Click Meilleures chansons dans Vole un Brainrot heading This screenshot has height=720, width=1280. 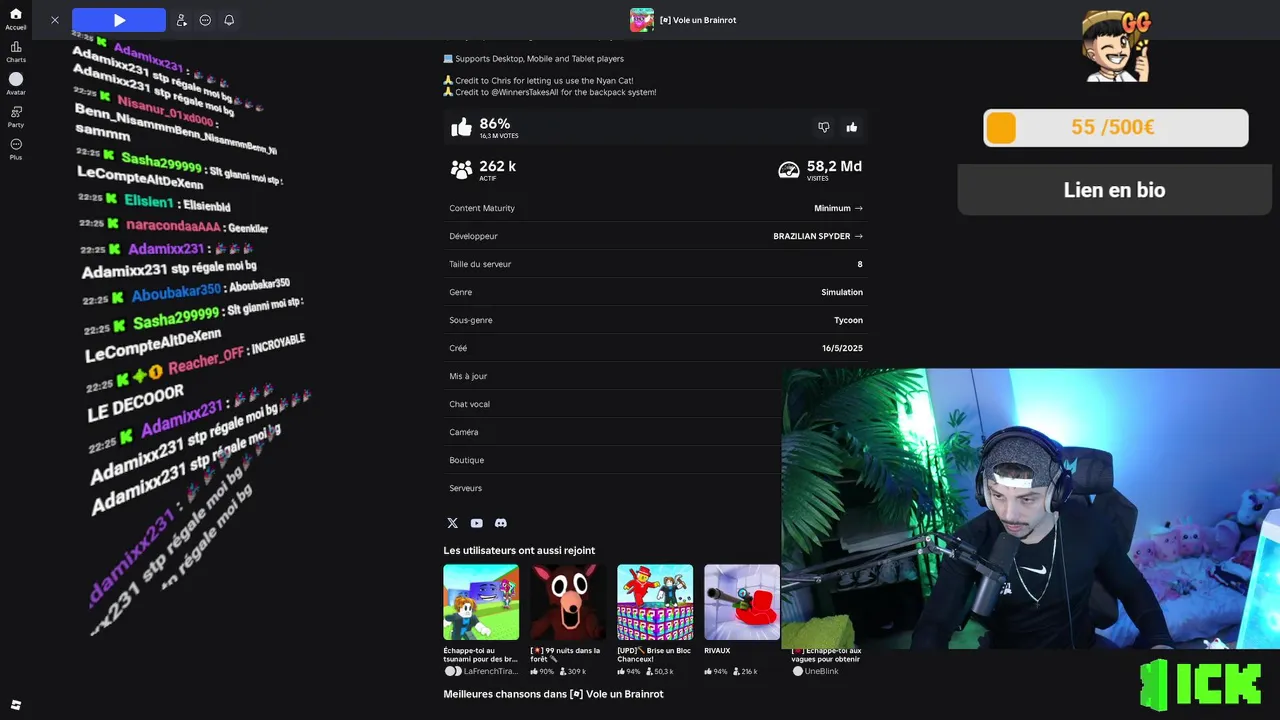tap(553, 693)
